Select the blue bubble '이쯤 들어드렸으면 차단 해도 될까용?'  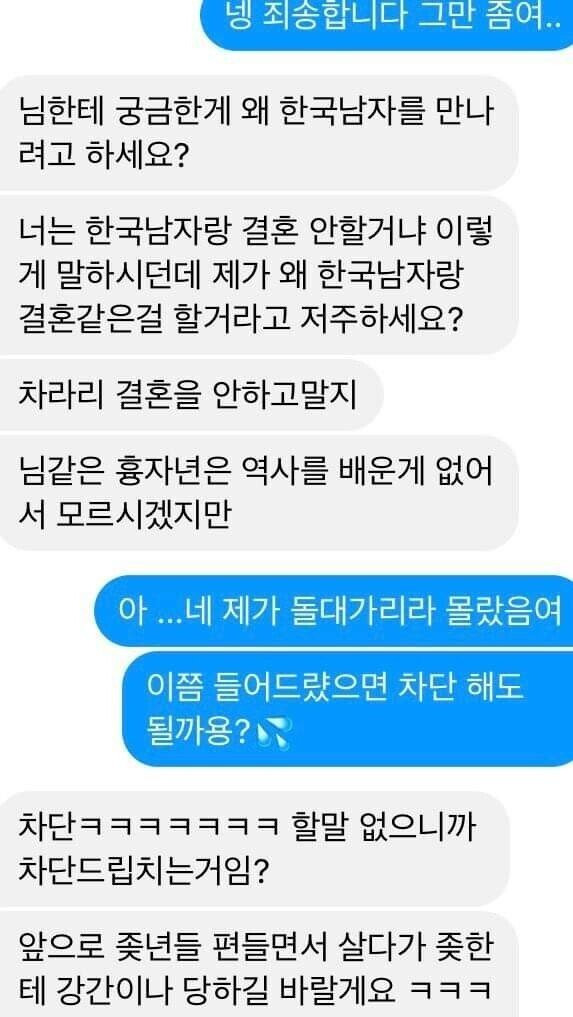coord(348,708)
